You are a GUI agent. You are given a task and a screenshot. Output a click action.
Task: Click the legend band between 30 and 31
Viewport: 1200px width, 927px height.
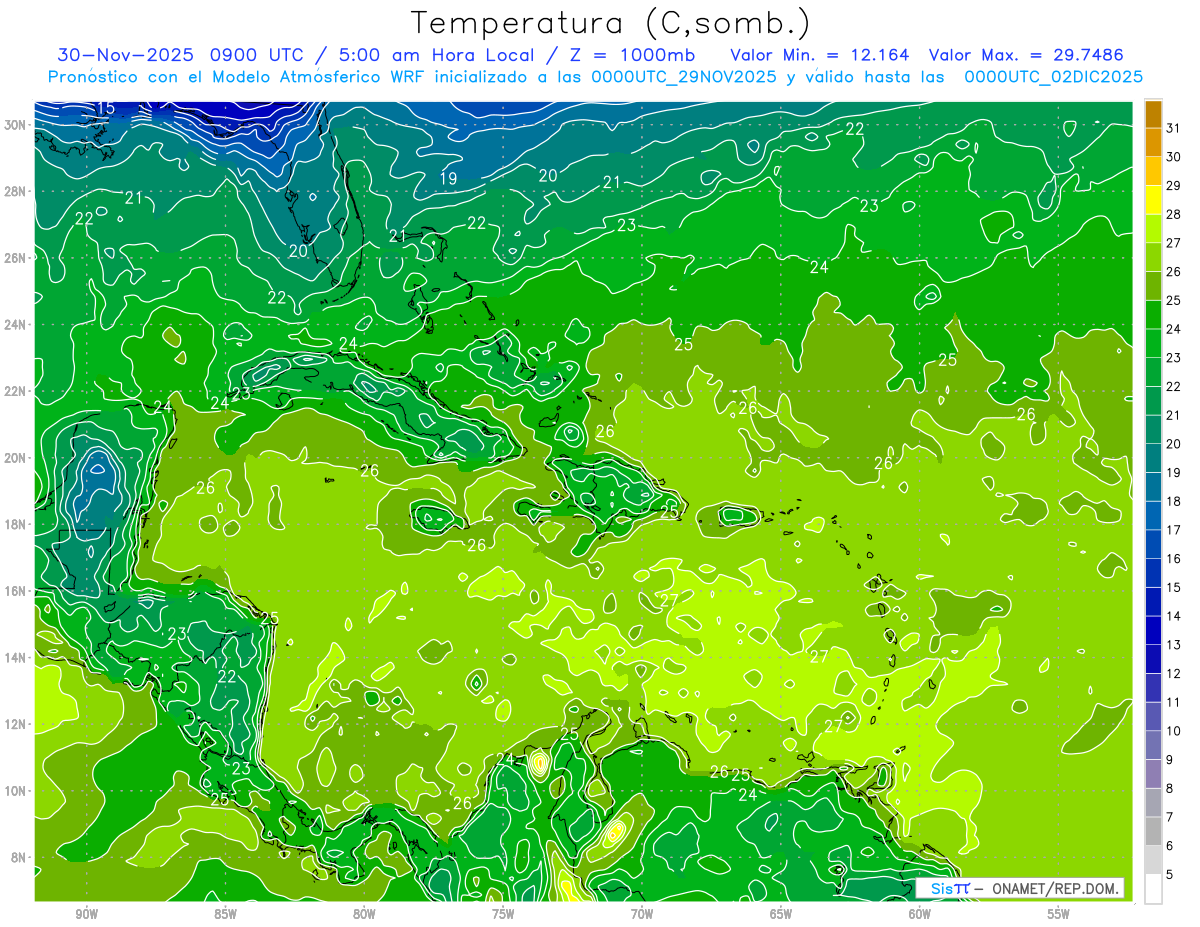click(x=1154, y=142)
